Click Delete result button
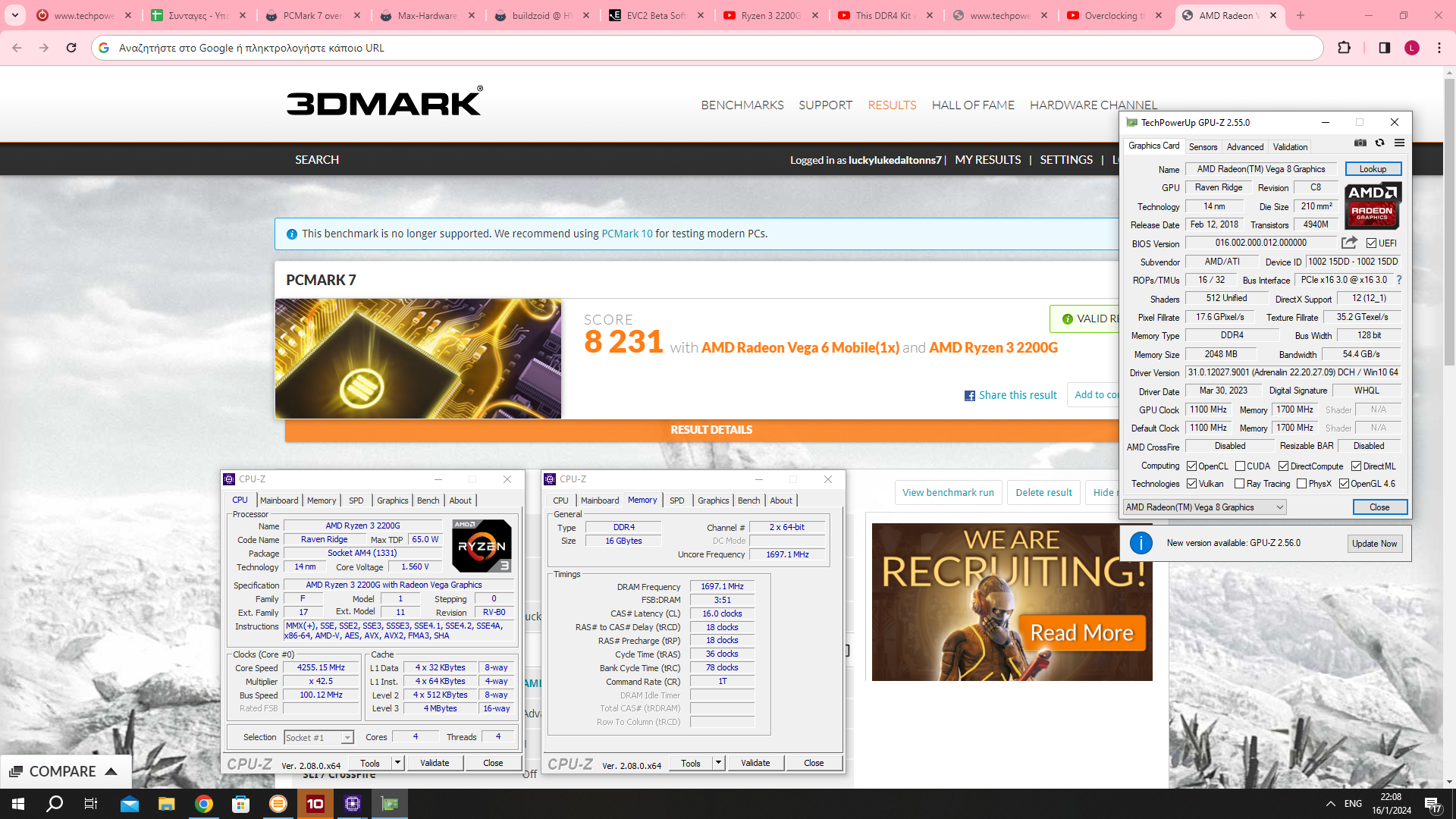 [1043, 493]
